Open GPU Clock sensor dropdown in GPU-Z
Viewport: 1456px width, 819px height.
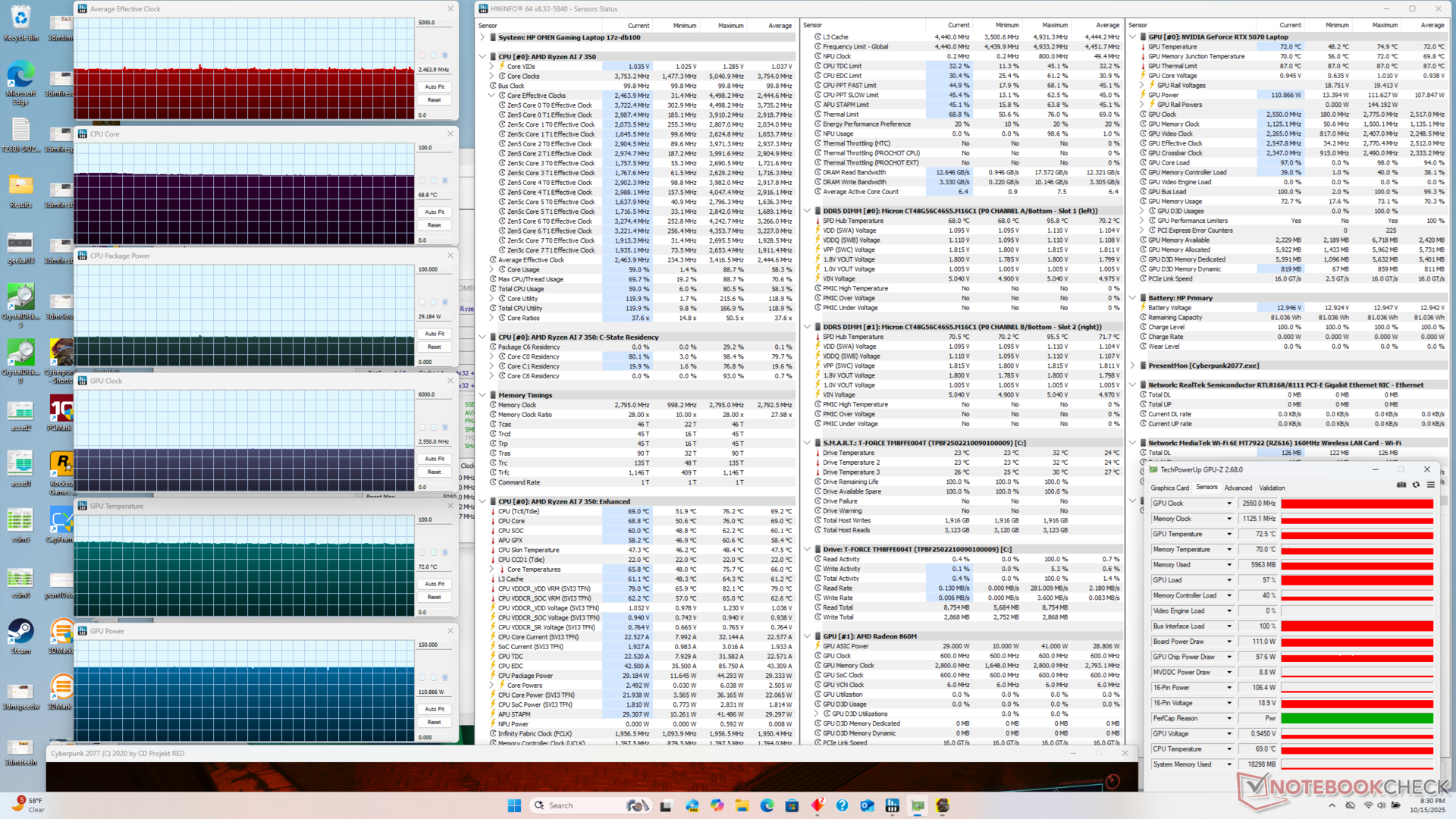1229,504
